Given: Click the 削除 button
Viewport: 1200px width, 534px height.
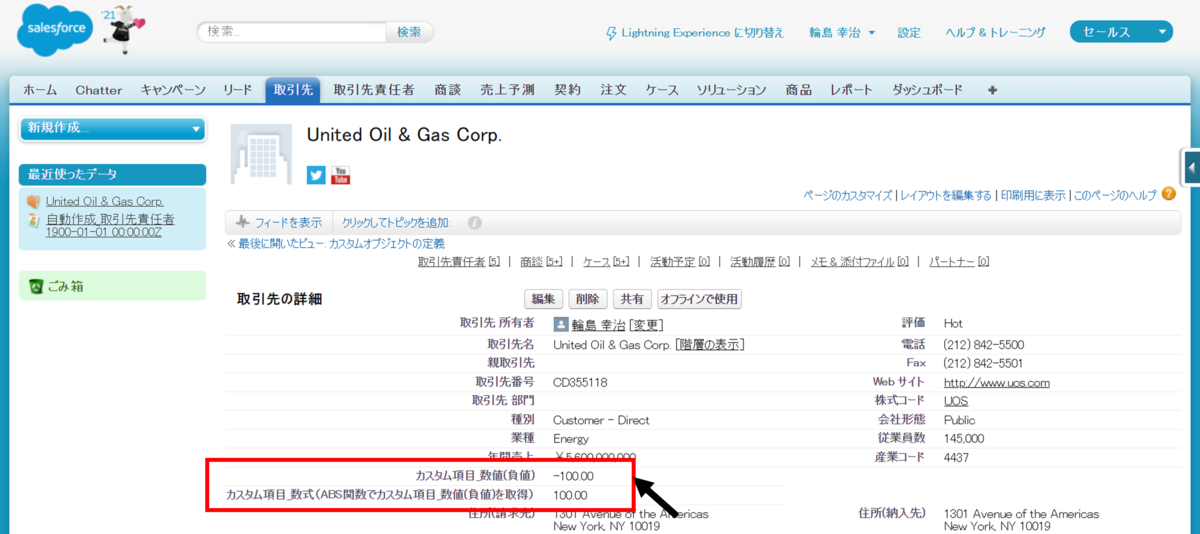Looking at the screenshot, I should pos(587,299).
